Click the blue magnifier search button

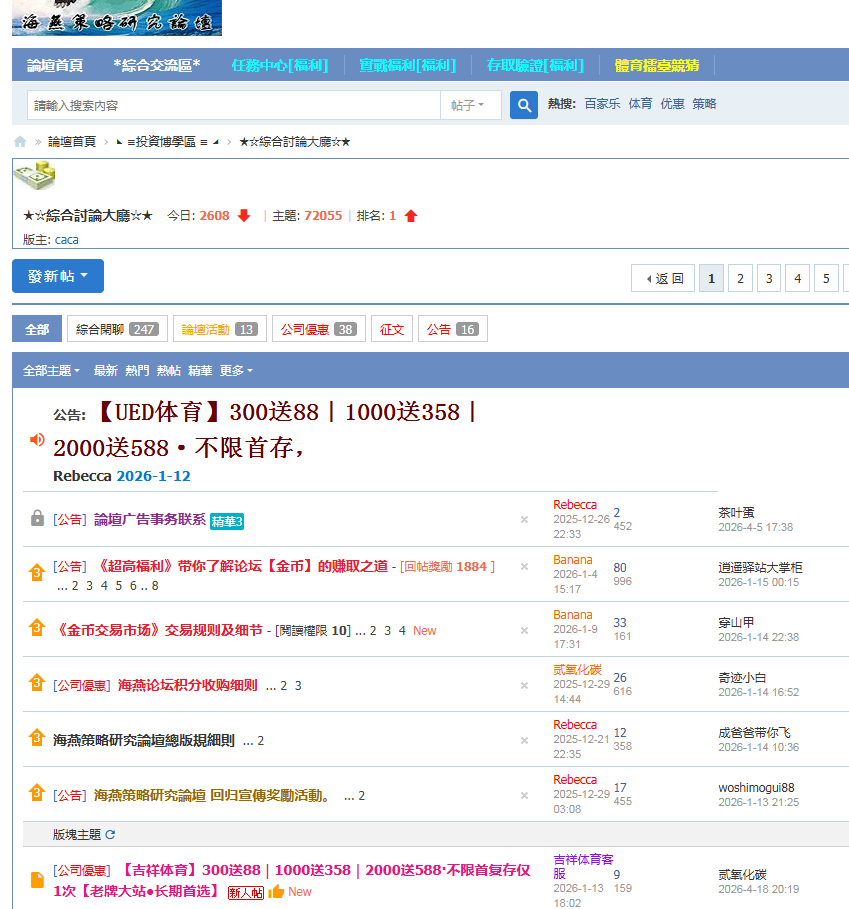[x=524, y=105]
